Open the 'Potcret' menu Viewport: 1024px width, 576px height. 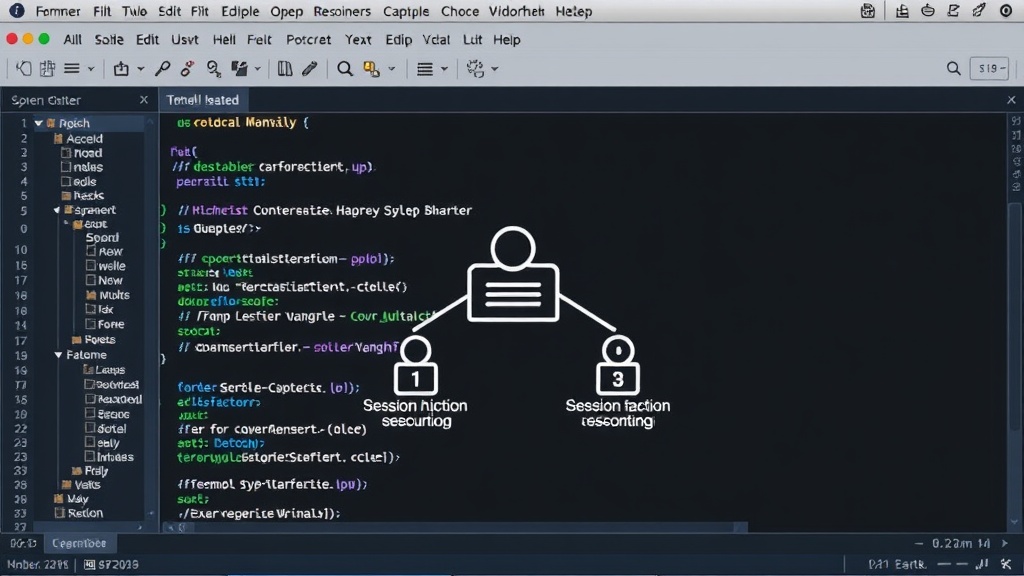coord(308,40)
